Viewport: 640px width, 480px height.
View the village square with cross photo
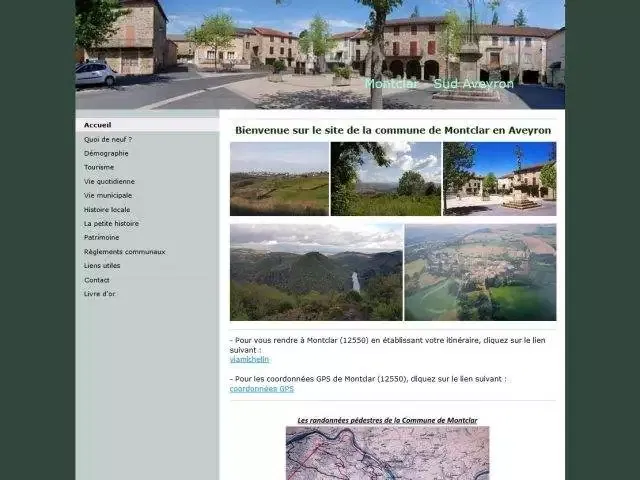(500, 179)
